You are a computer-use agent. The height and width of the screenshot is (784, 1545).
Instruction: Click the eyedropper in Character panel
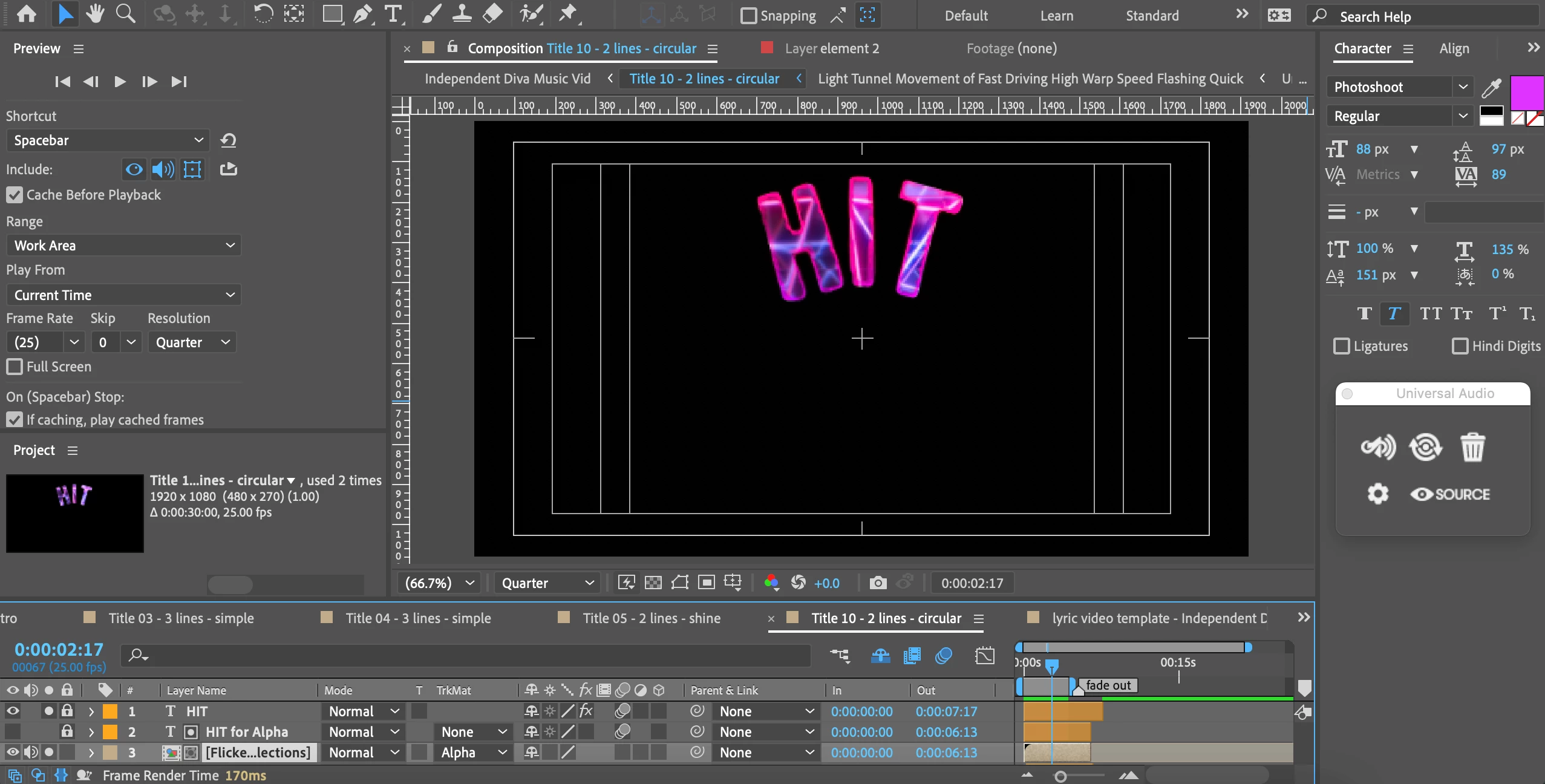click(x=1491, y=88)
